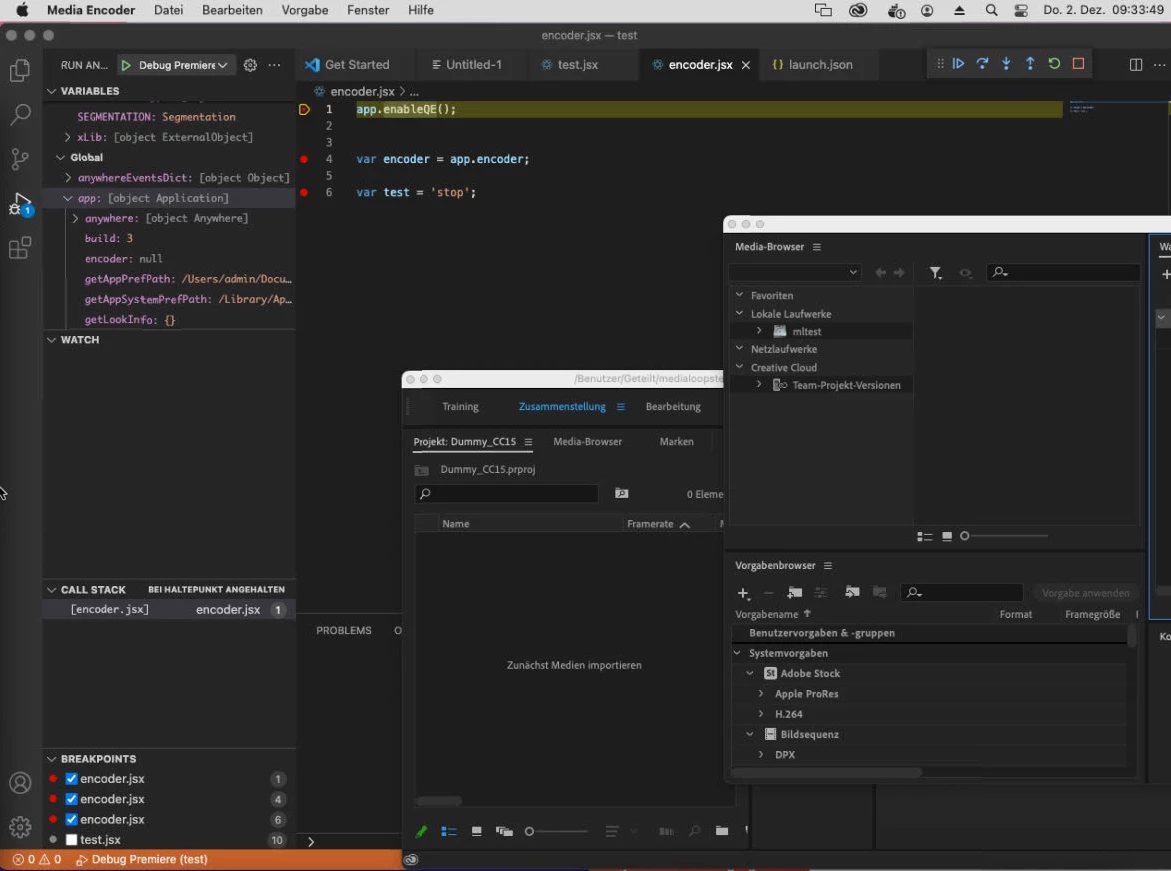Switch Media-Browser to list view

click(925, 536)
